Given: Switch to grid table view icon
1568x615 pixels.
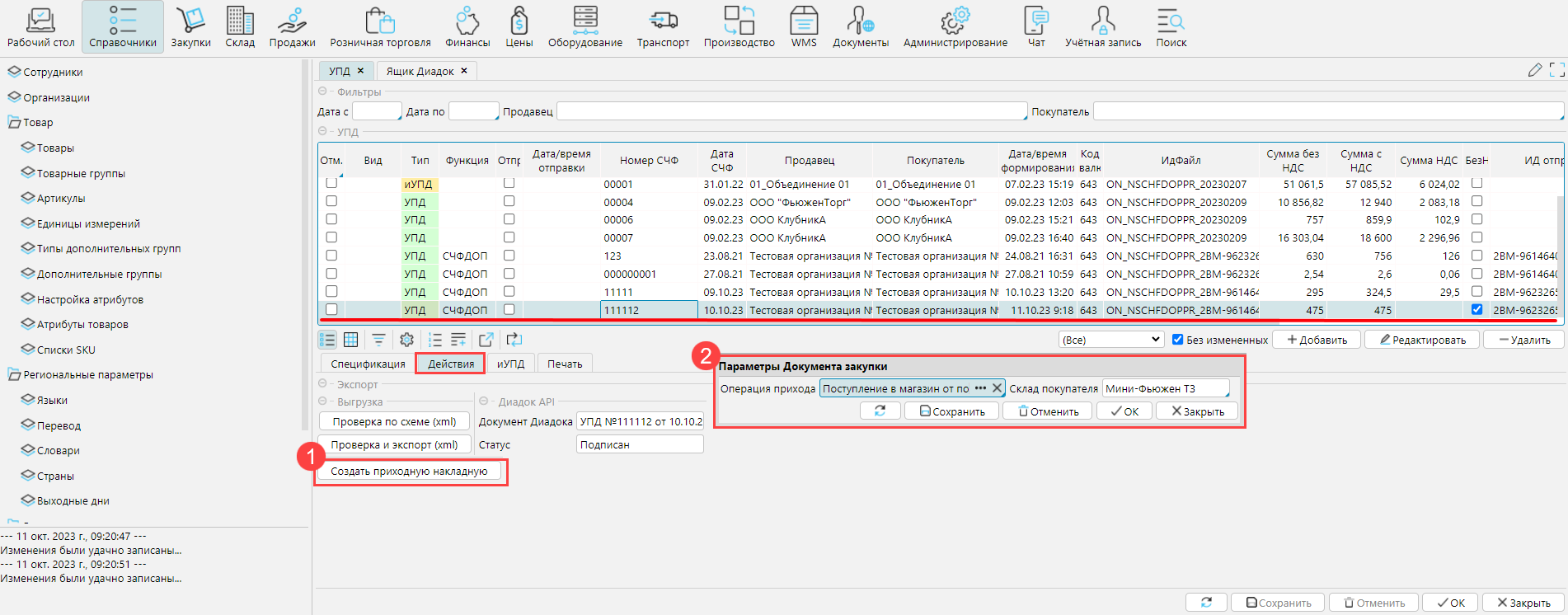Looking at the screenshot, I should [350, 340].
